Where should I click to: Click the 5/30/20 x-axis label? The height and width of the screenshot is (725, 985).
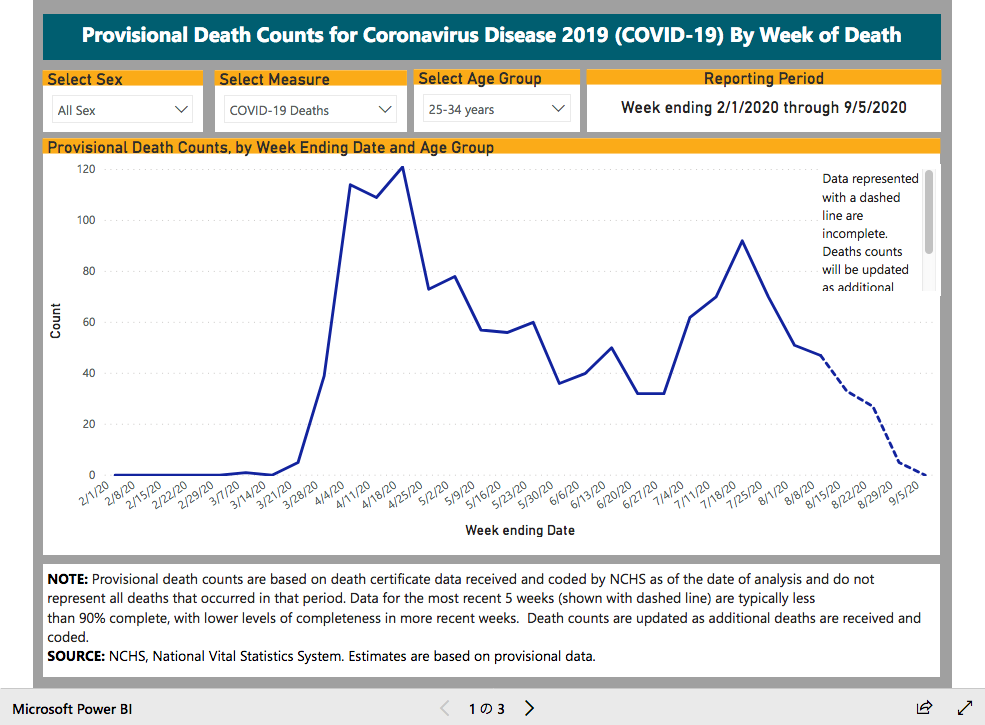[536, 494]
